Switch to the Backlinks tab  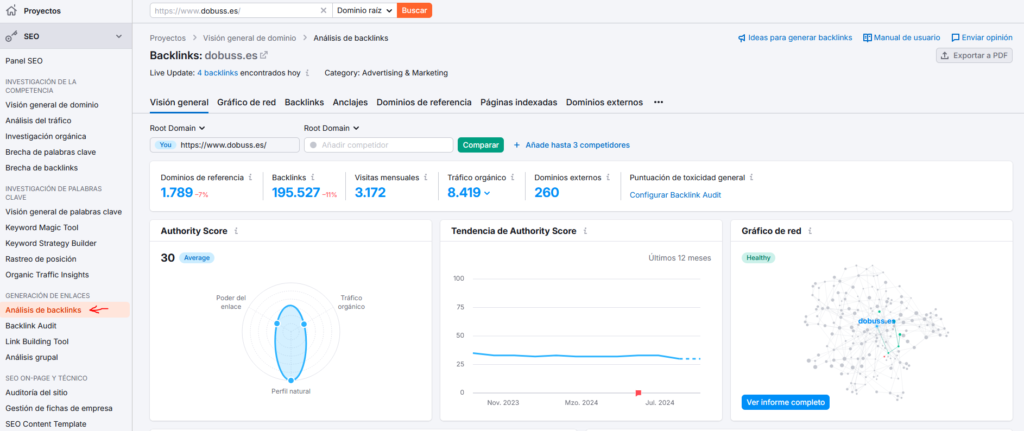click(304, 103)
